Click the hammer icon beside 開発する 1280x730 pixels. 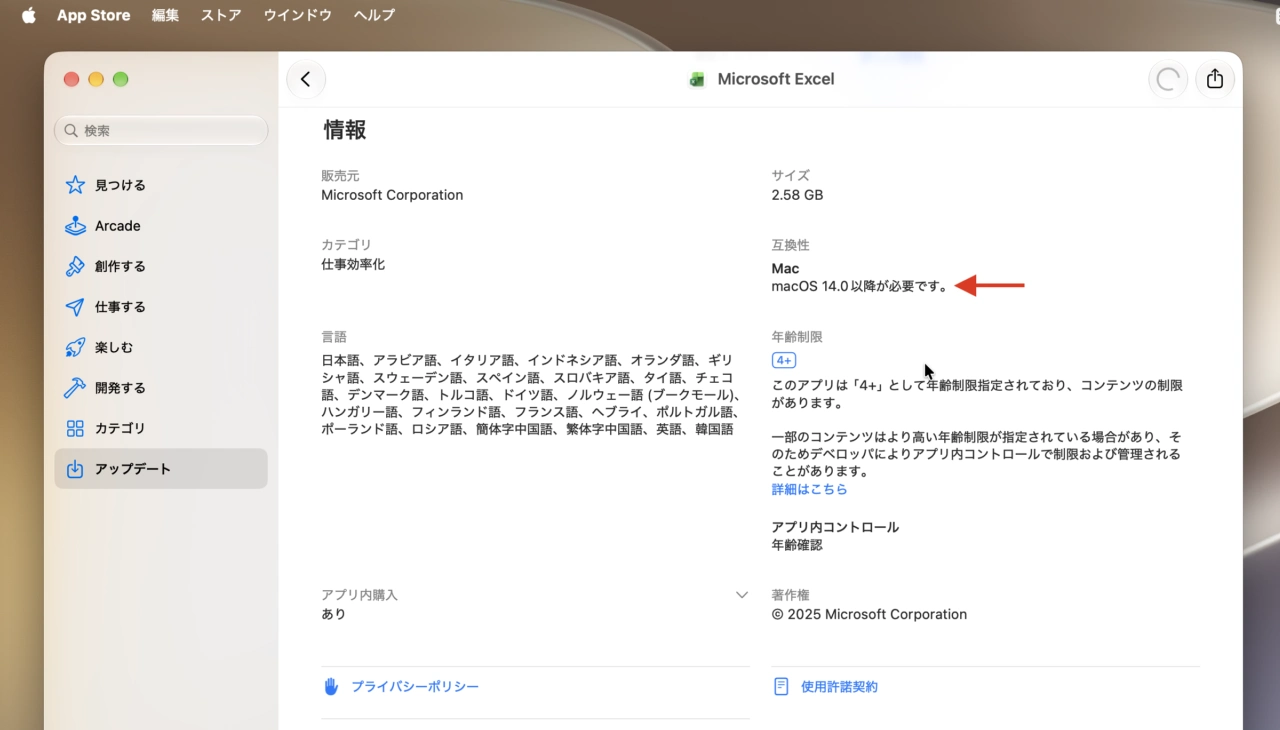click(75, 388)
